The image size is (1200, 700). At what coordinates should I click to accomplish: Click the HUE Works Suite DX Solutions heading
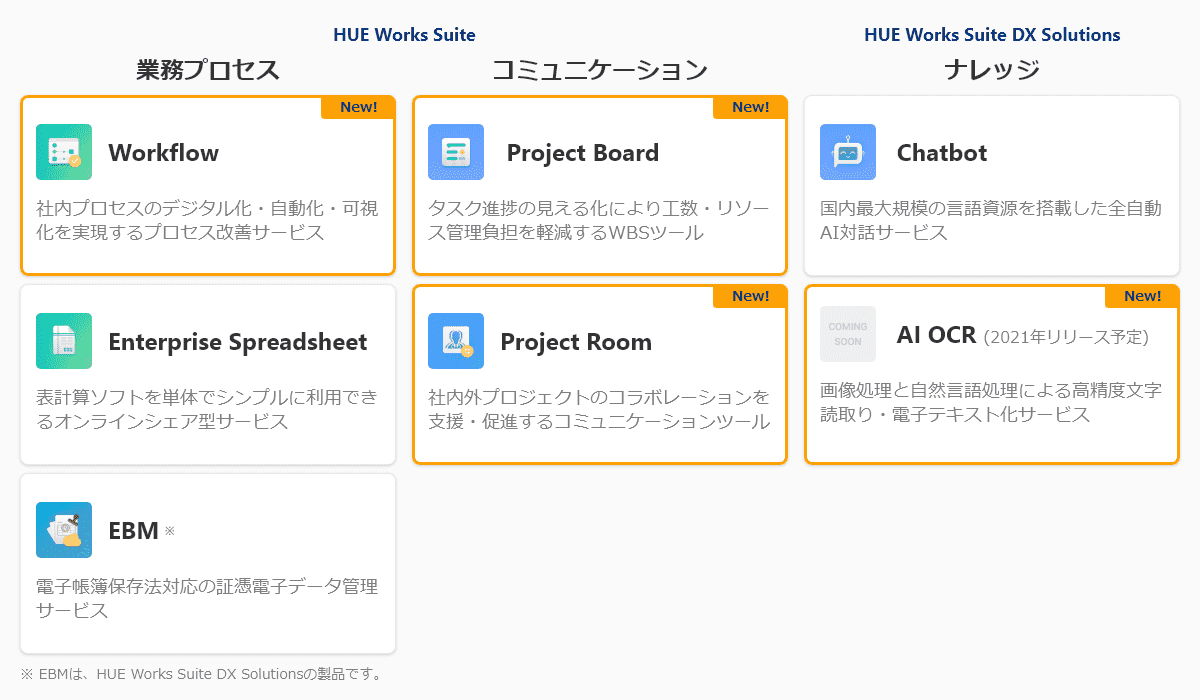pos(992,35)
